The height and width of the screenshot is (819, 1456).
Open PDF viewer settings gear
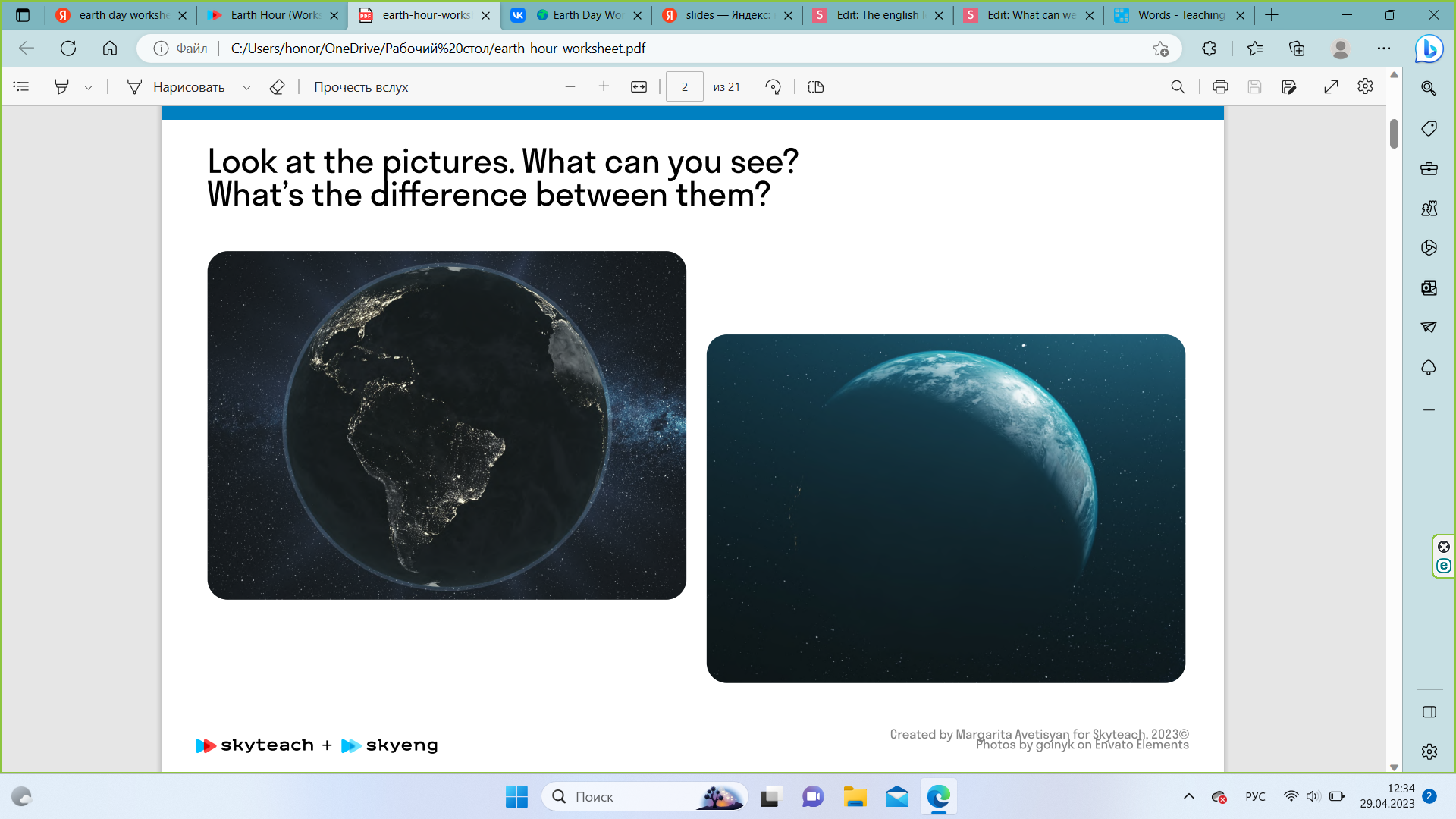click(1365, 86)
